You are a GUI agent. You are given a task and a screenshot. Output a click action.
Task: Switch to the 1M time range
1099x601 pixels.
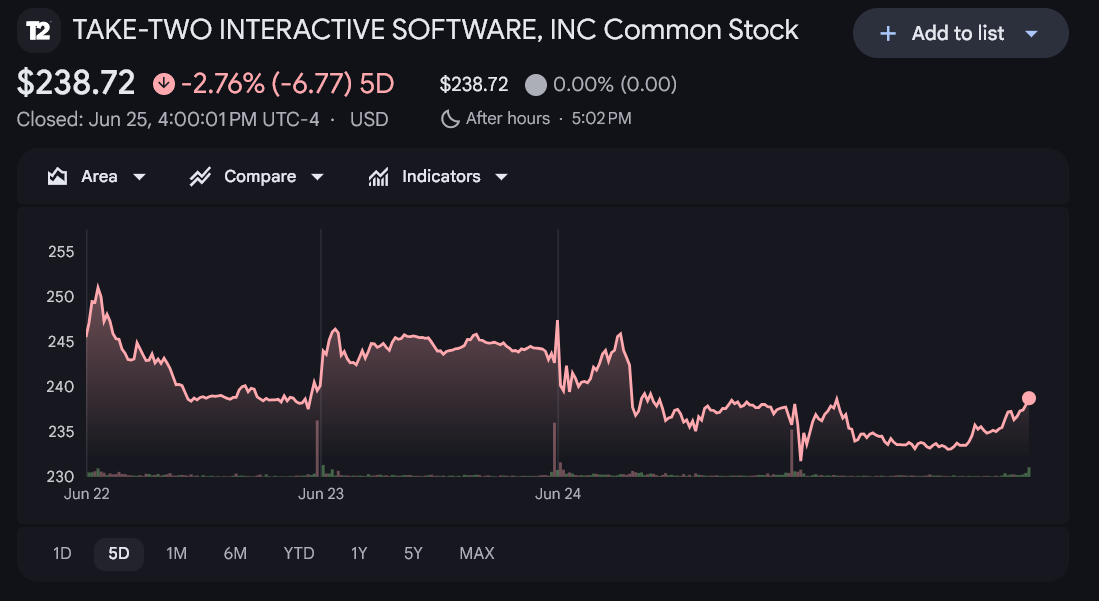(x=177, y=553)
